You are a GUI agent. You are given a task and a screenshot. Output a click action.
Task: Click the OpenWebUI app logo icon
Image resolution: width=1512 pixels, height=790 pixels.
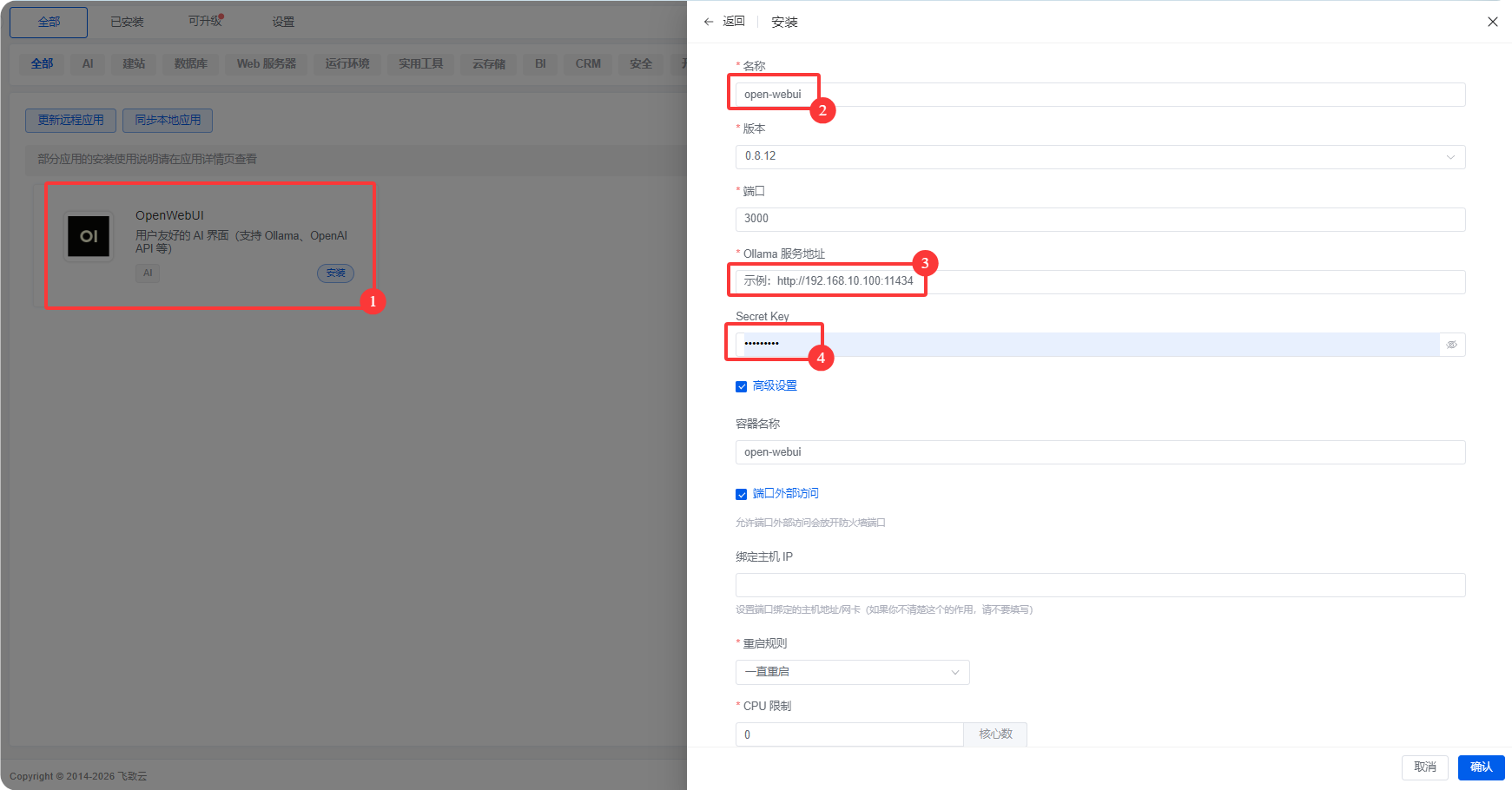pyautogui.click(x=89, y=236)
